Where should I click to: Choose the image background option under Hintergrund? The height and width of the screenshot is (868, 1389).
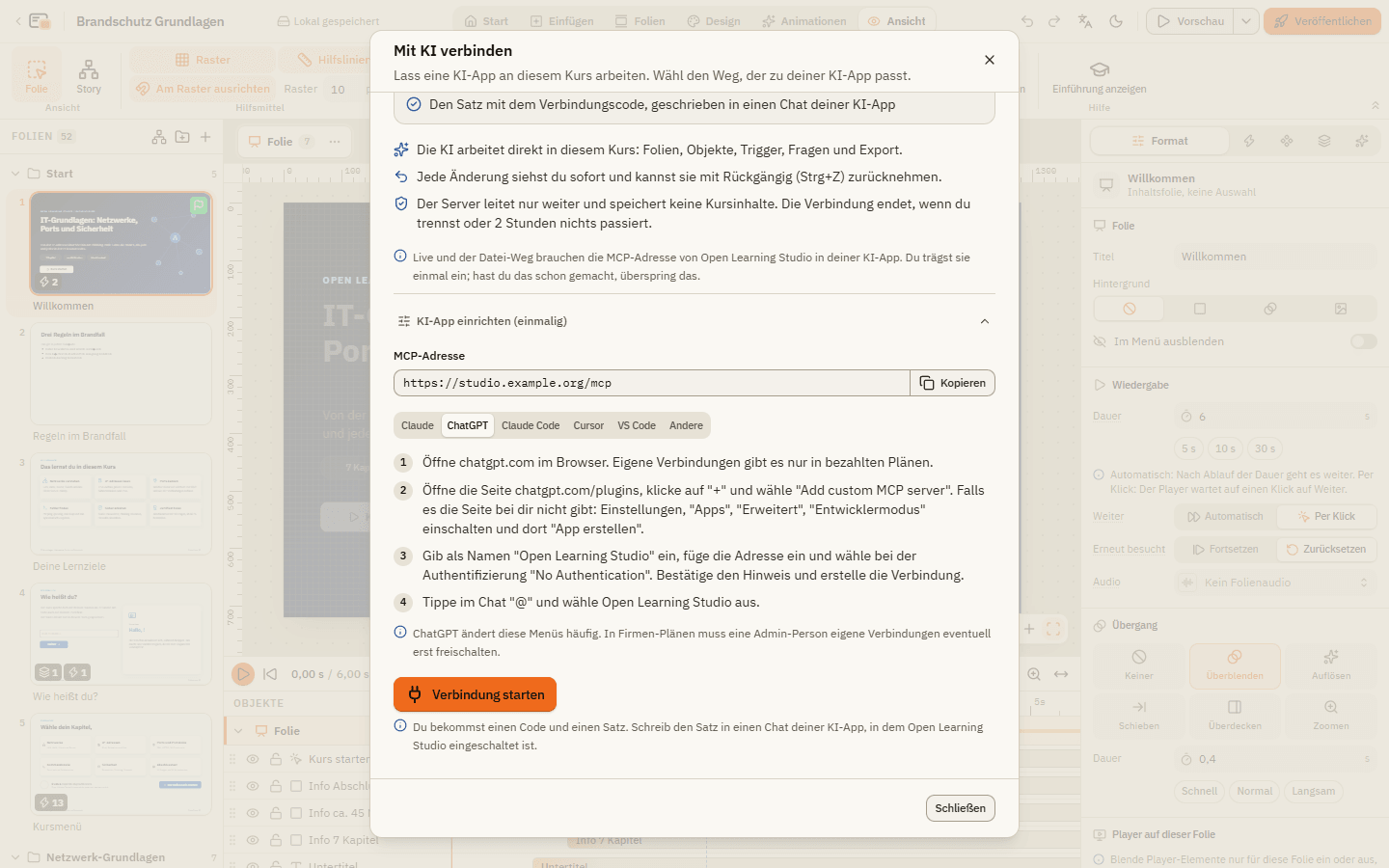[x=1341, y=309]
